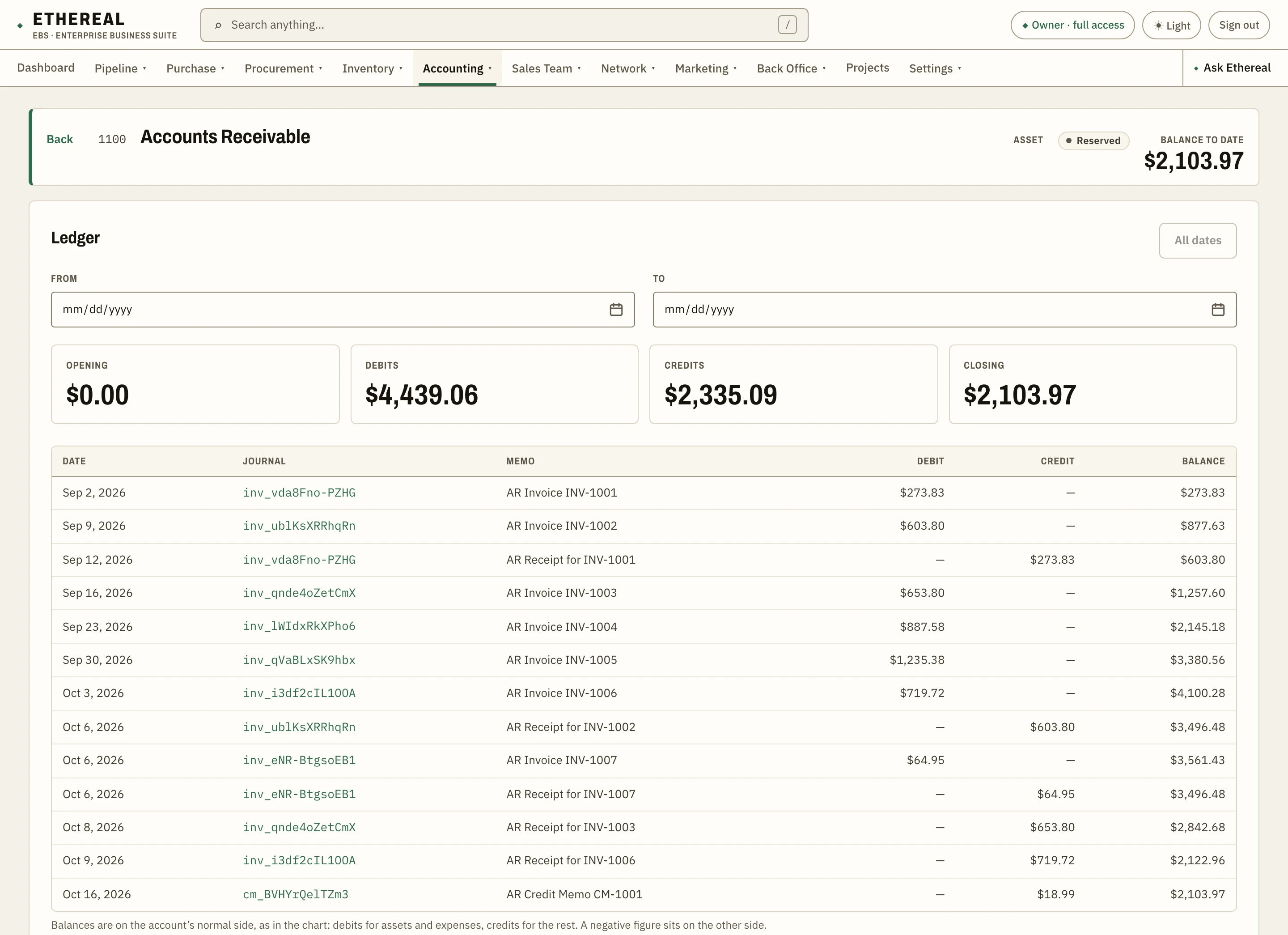Expand the Inventory menu
1288x935 pixels.
pyautogui.click(x=373, y=68)
